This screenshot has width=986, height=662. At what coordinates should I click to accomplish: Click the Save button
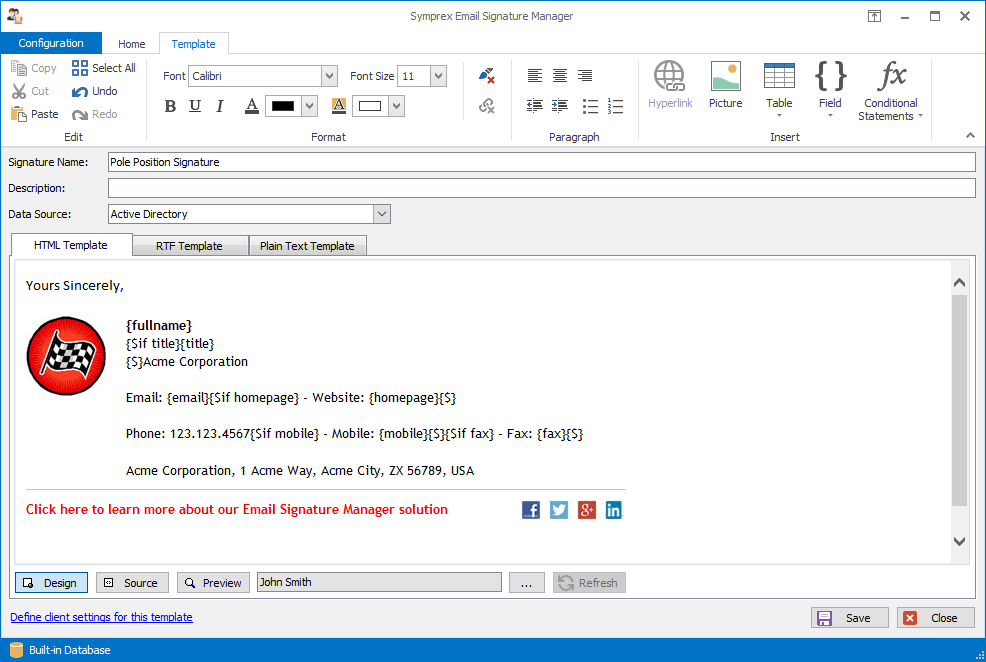[x=848, y=618]
